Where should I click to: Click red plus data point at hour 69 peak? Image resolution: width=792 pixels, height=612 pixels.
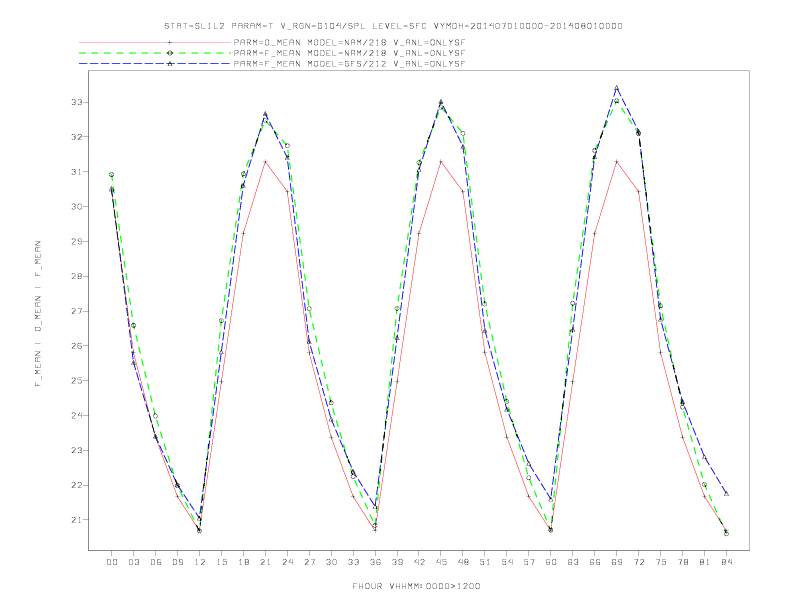(x=617, y=162)
